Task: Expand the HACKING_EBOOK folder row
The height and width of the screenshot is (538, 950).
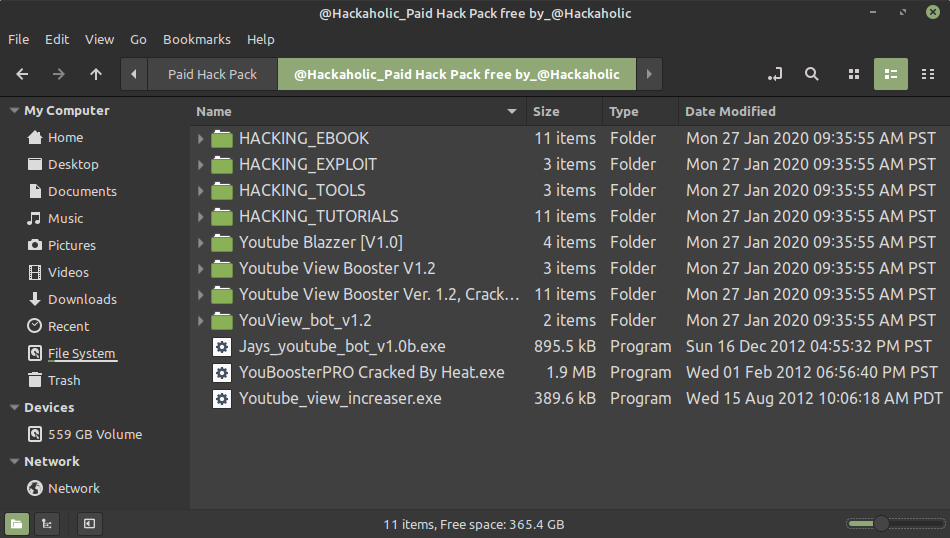Action: click(x=201, y=139)
